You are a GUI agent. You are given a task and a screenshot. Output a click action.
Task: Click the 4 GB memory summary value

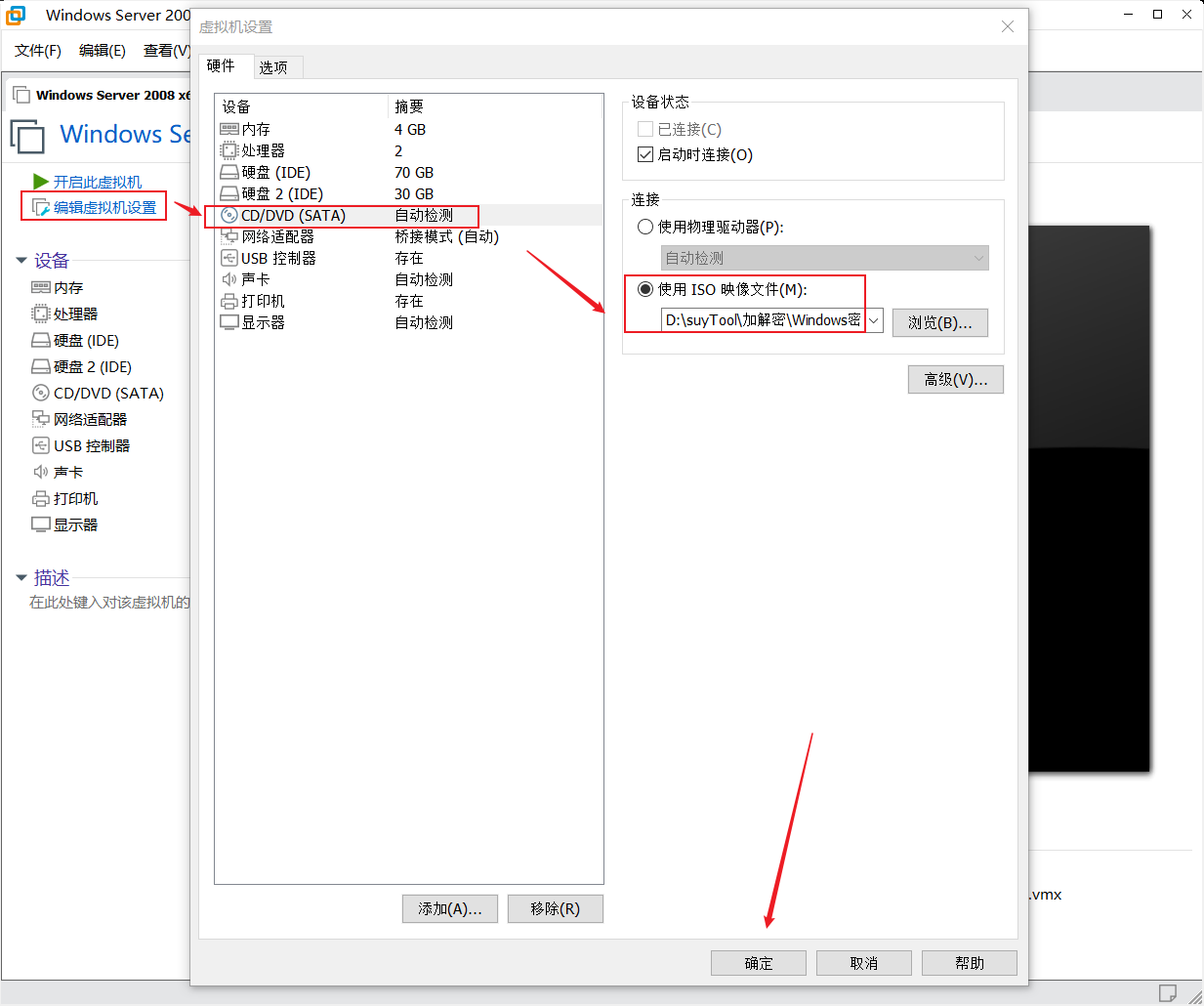coord(410,129)
